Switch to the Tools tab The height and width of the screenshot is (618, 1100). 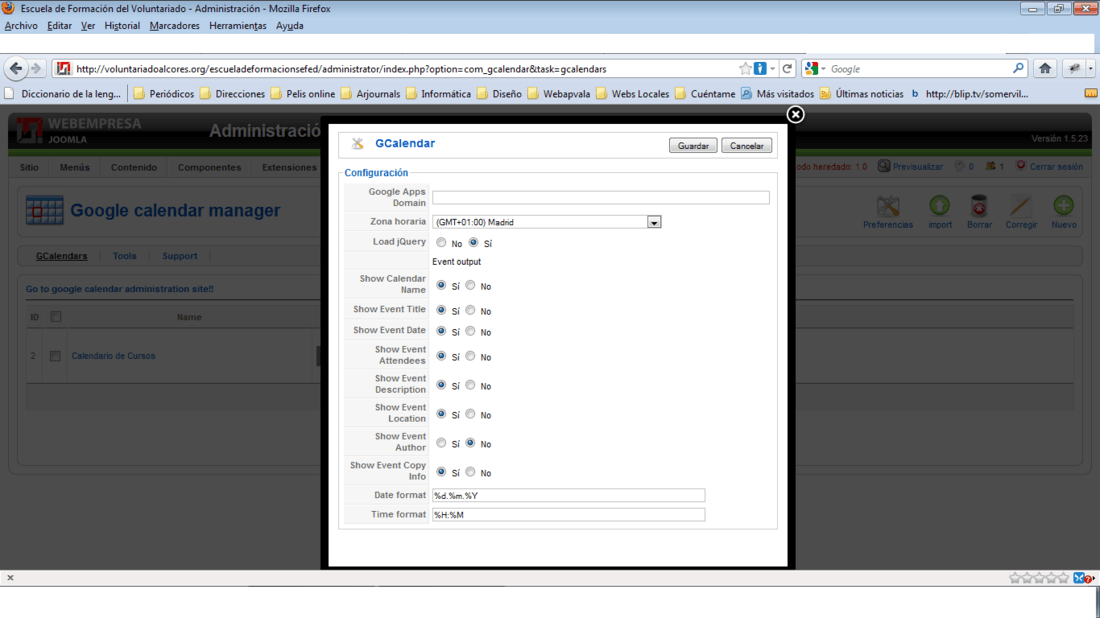(x=124, y=256)
